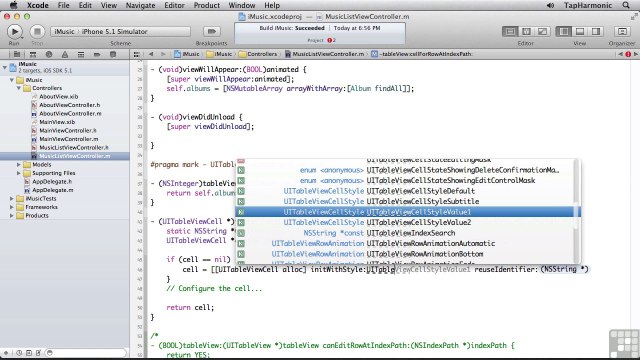Viewport: 640px width, 360px height.
Task: Open the Editor menu
Action: coord(174,5)
